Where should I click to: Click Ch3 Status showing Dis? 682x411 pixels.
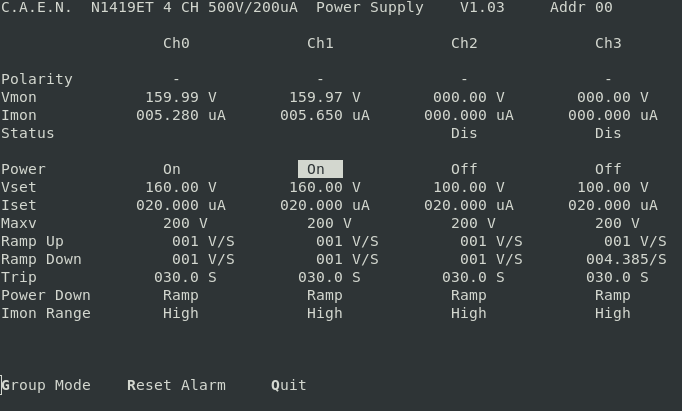click(x=608, y=134)
